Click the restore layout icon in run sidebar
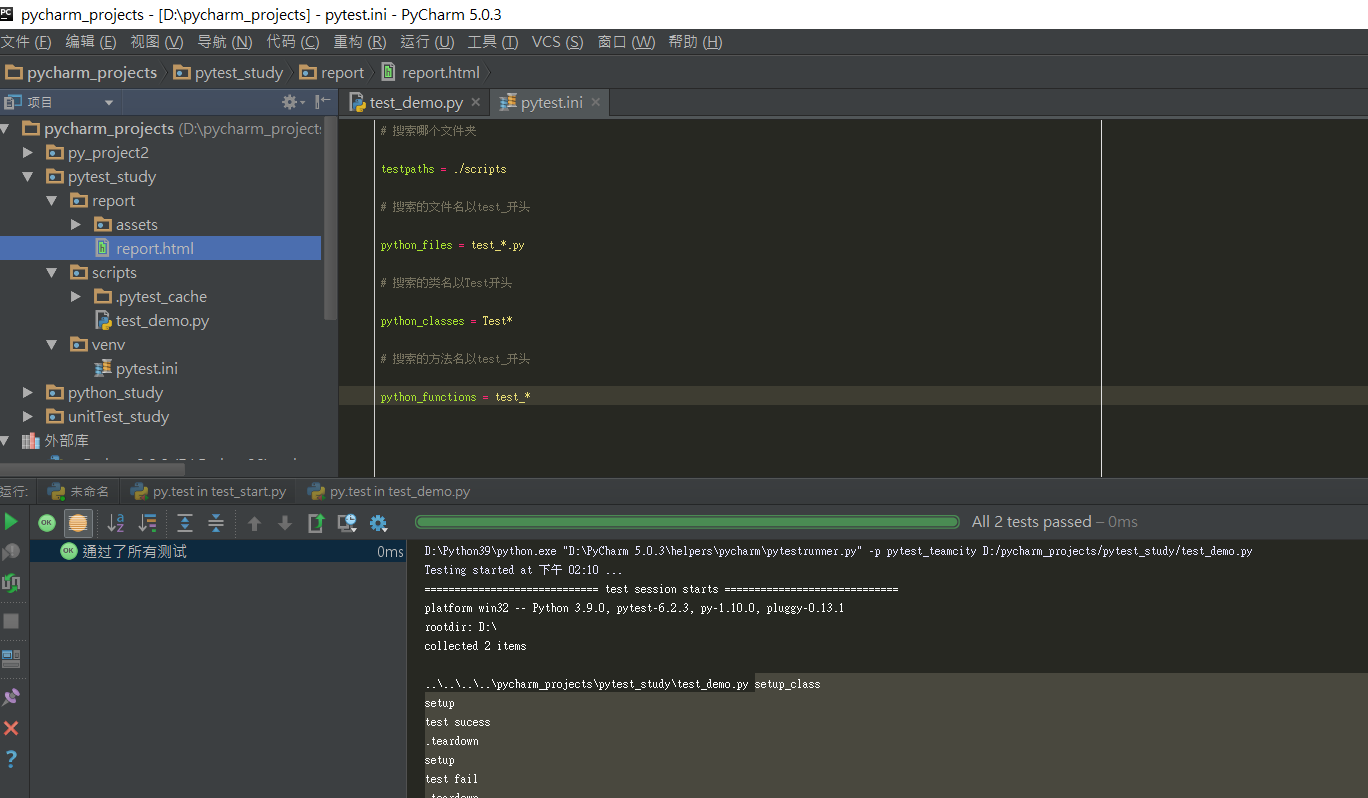The height and width of the screenshot is (798, 1368). pos(11,659)
